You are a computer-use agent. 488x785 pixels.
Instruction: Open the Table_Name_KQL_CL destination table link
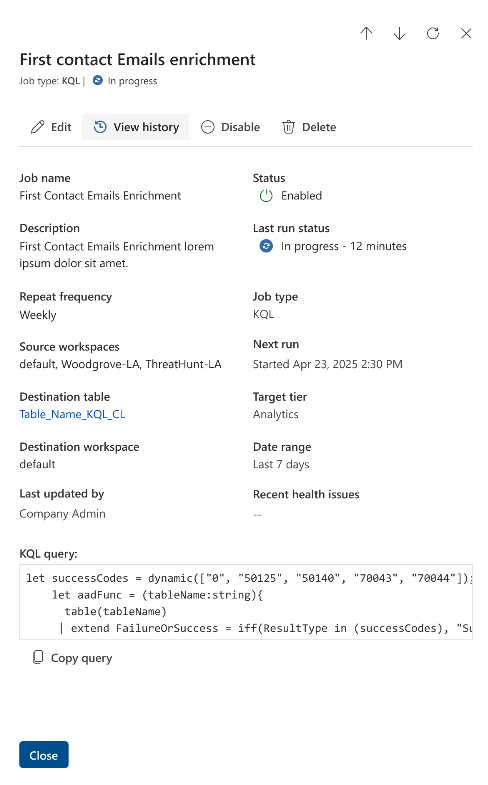(72, 414)
